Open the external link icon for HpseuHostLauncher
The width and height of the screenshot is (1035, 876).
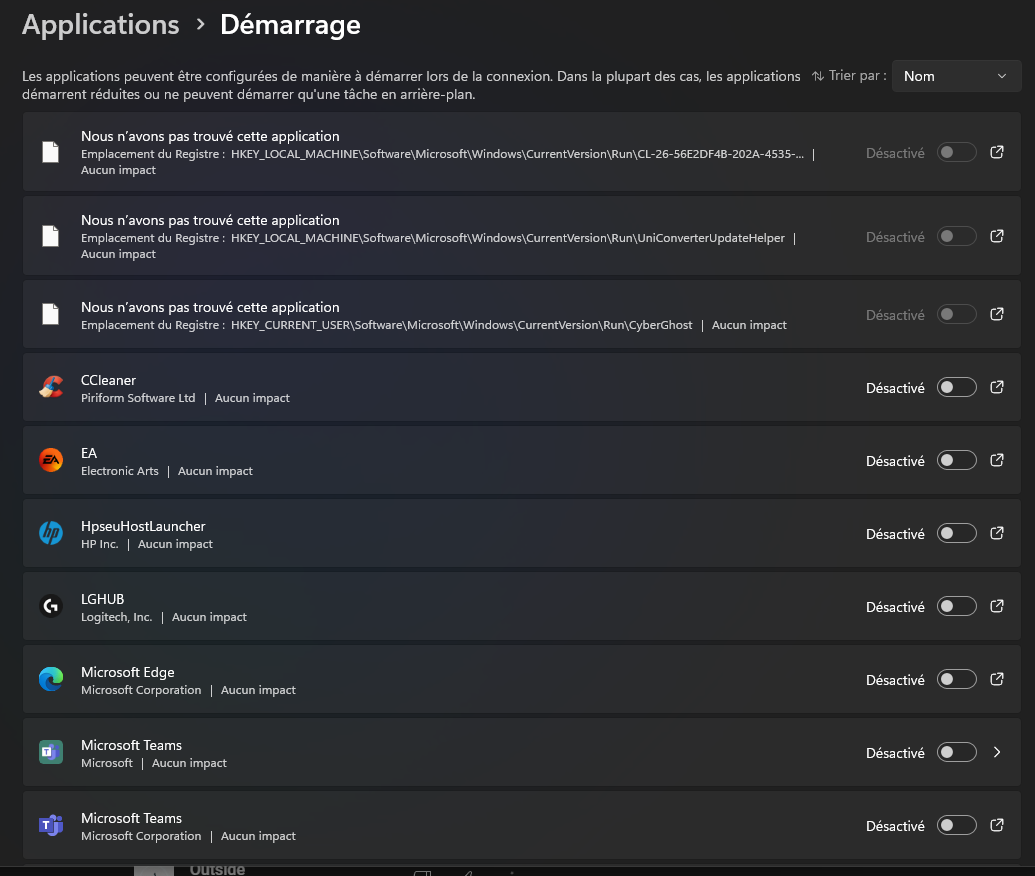coord(997,533)
